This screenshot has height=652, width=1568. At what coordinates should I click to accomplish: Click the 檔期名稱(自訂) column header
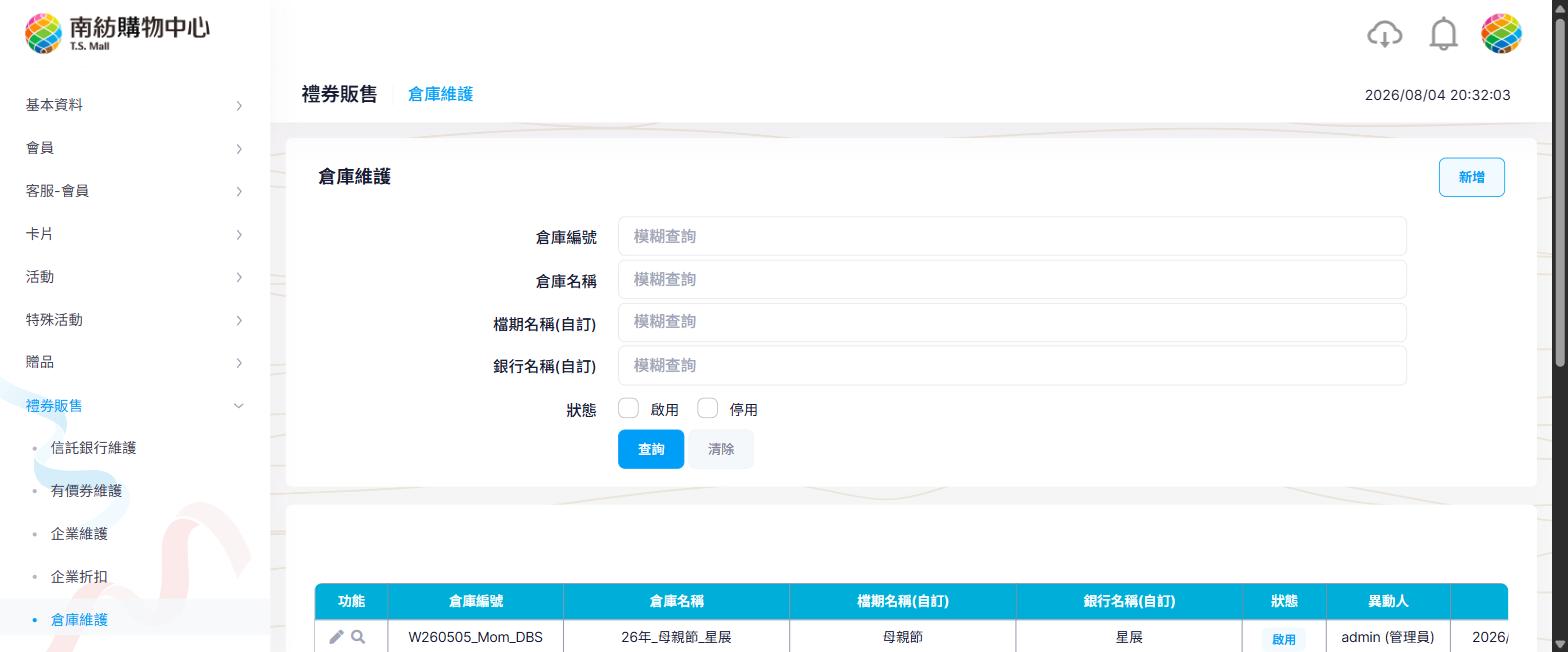[x=903, y=601]
